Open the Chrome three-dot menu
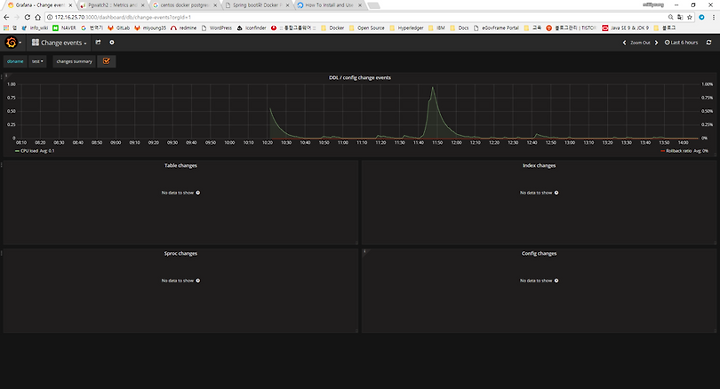Viewport: 720px width, 389px height. 714,17
